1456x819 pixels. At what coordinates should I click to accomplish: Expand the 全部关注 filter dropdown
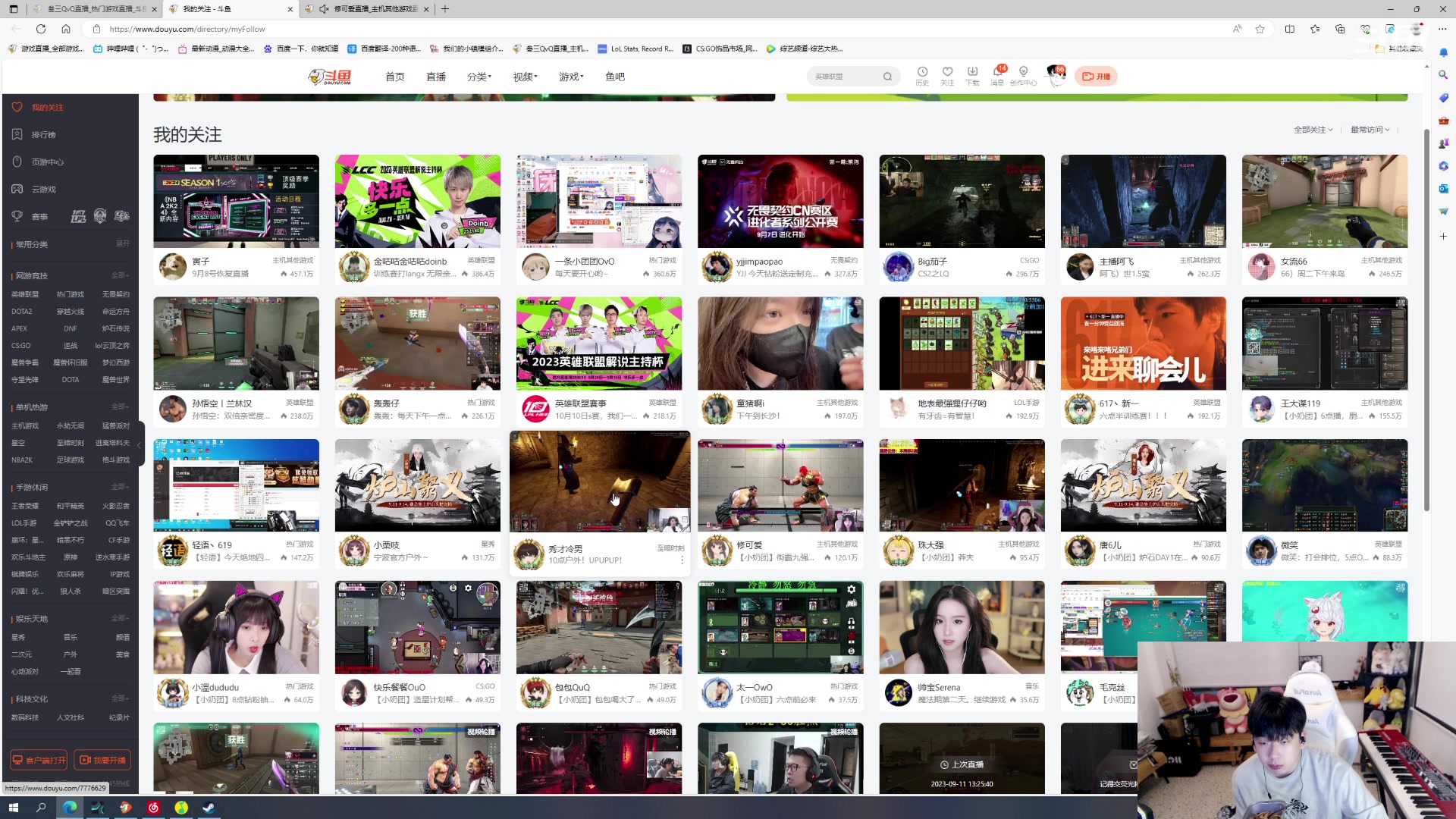click(1313, 130)
